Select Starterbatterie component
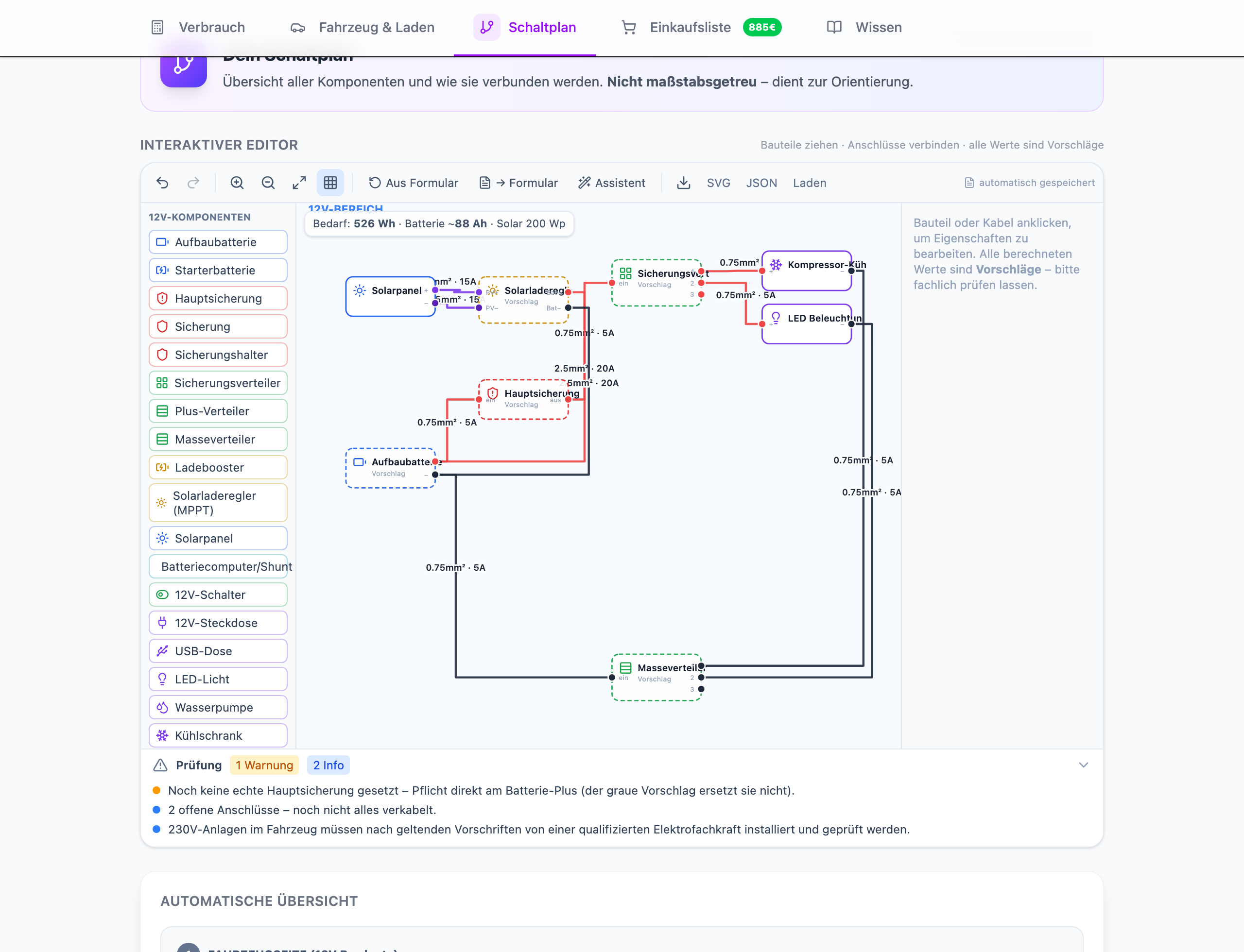Viewport: 1244px width, 952px height. coord(218,270)
